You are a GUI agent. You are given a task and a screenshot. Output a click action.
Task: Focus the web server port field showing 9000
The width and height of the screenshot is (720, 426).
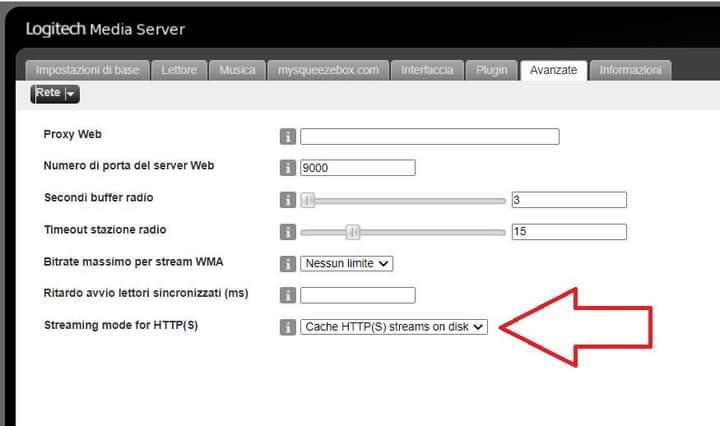[x=358, y=168]
